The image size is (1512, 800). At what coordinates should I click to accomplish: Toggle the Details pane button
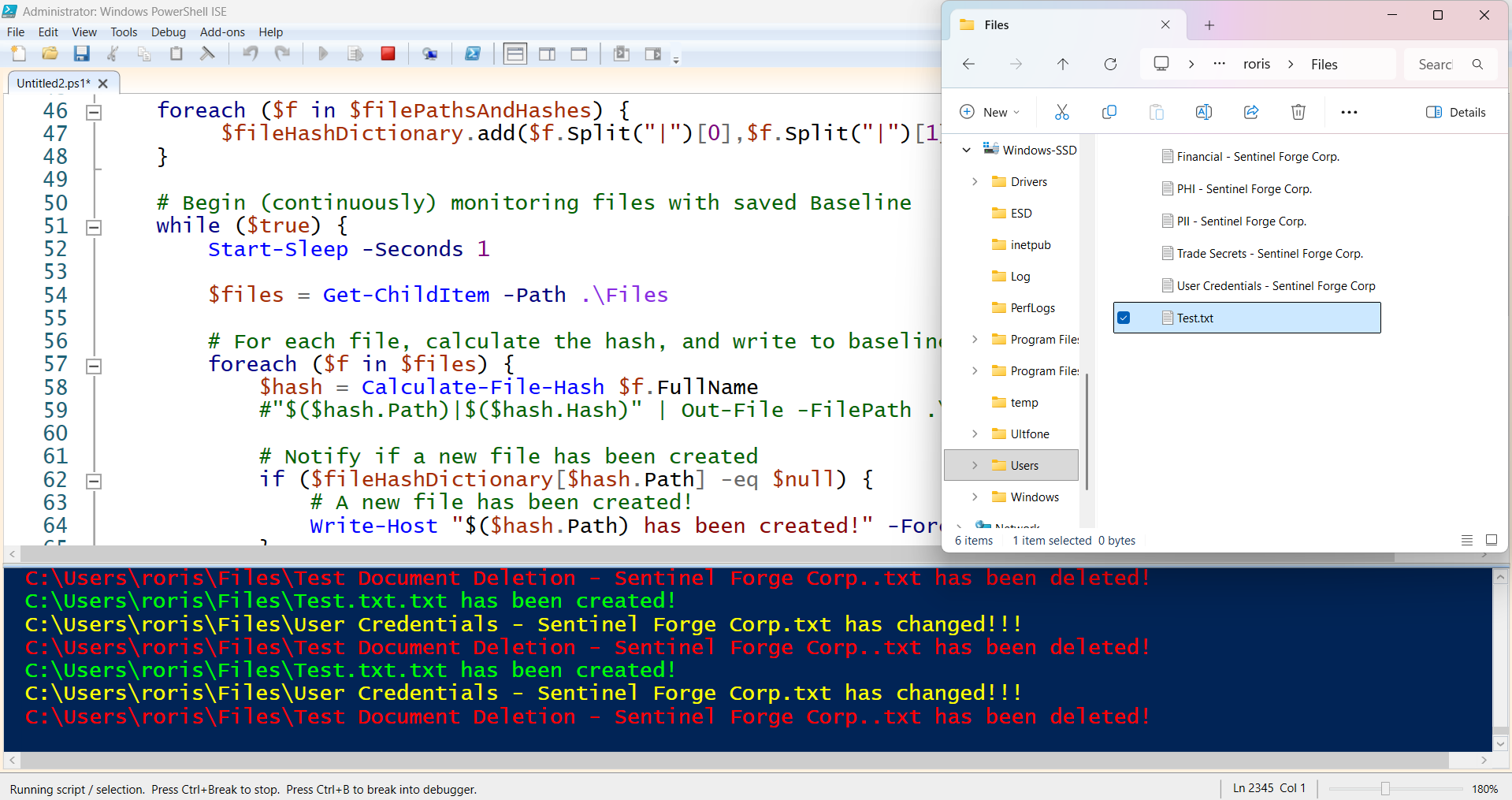coord(1455,112)
